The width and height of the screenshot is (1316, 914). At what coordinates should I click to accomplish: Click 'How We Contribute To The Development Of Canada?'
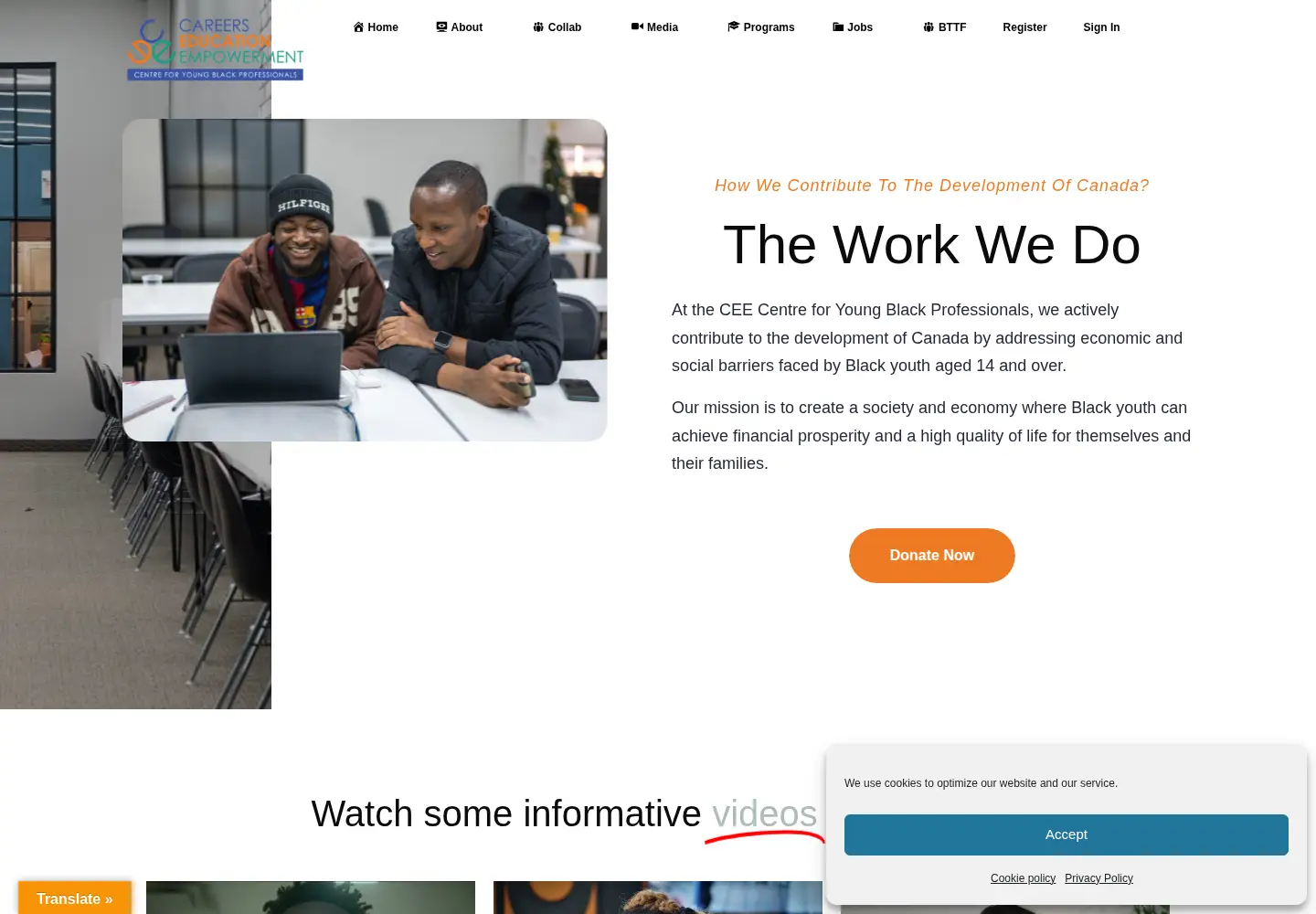point(932,186)
